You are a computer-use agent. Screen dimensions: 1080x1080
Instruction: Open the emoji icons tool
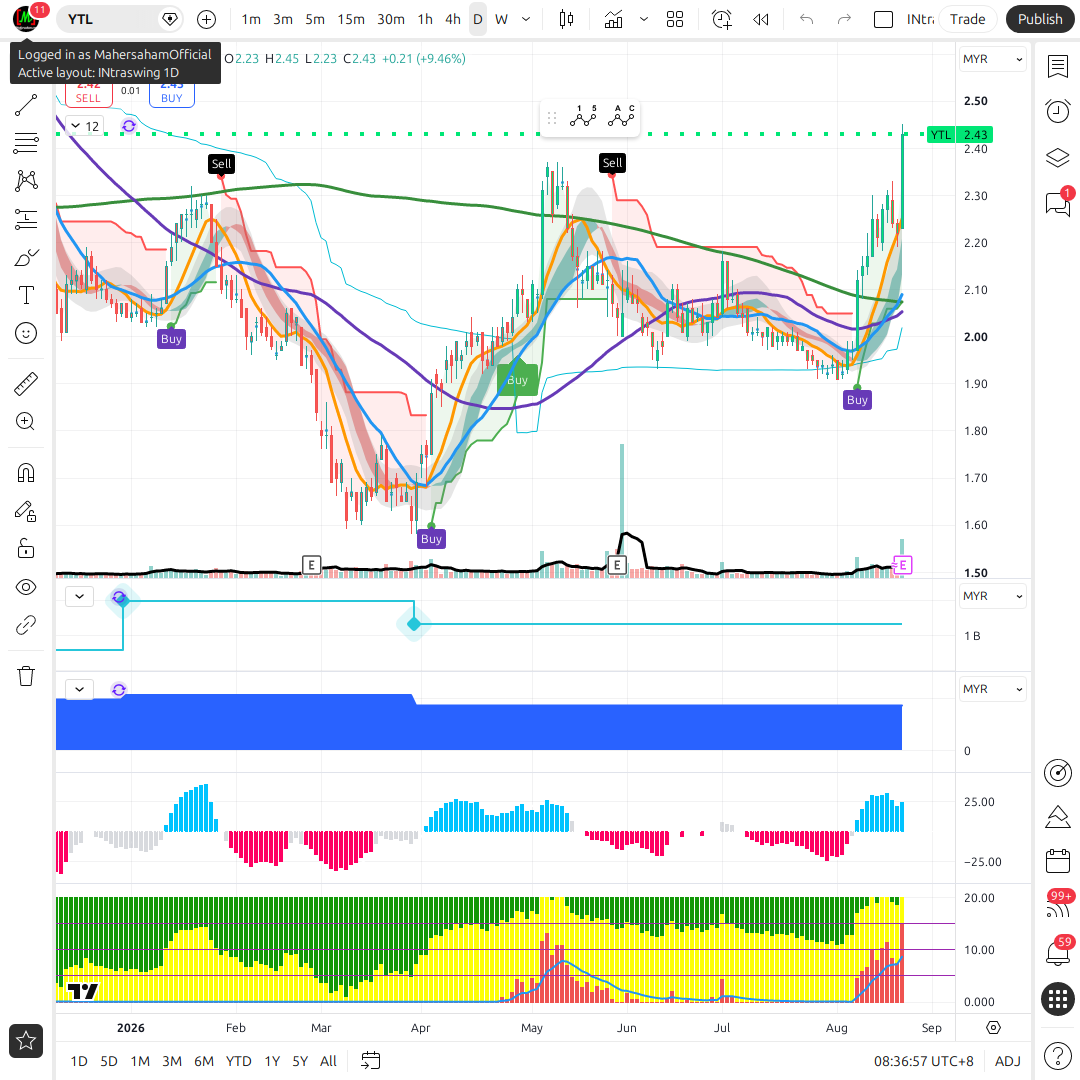pos(26,333)
